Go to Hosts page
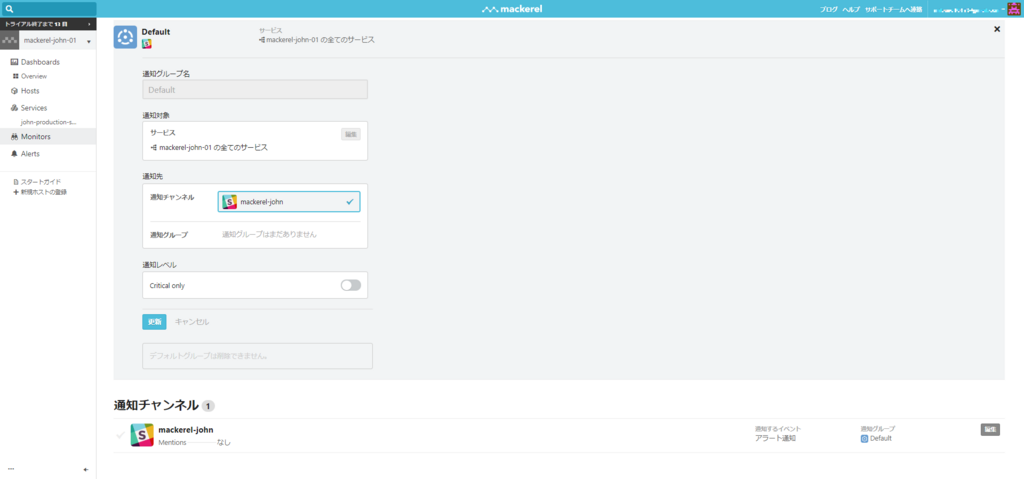The width and height of the screenshot is (1024, 479). click(x=30, y=91)
